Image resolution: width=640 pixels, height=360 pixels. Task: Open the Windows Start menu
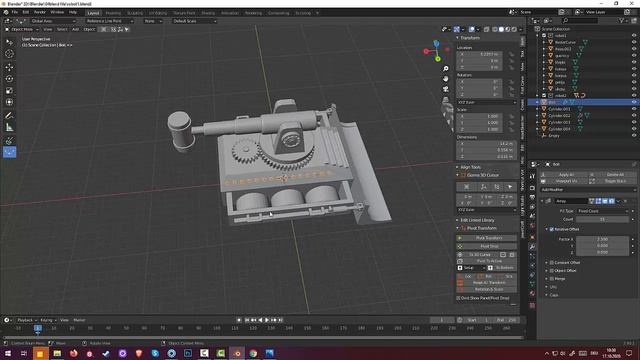coord(7,353)
